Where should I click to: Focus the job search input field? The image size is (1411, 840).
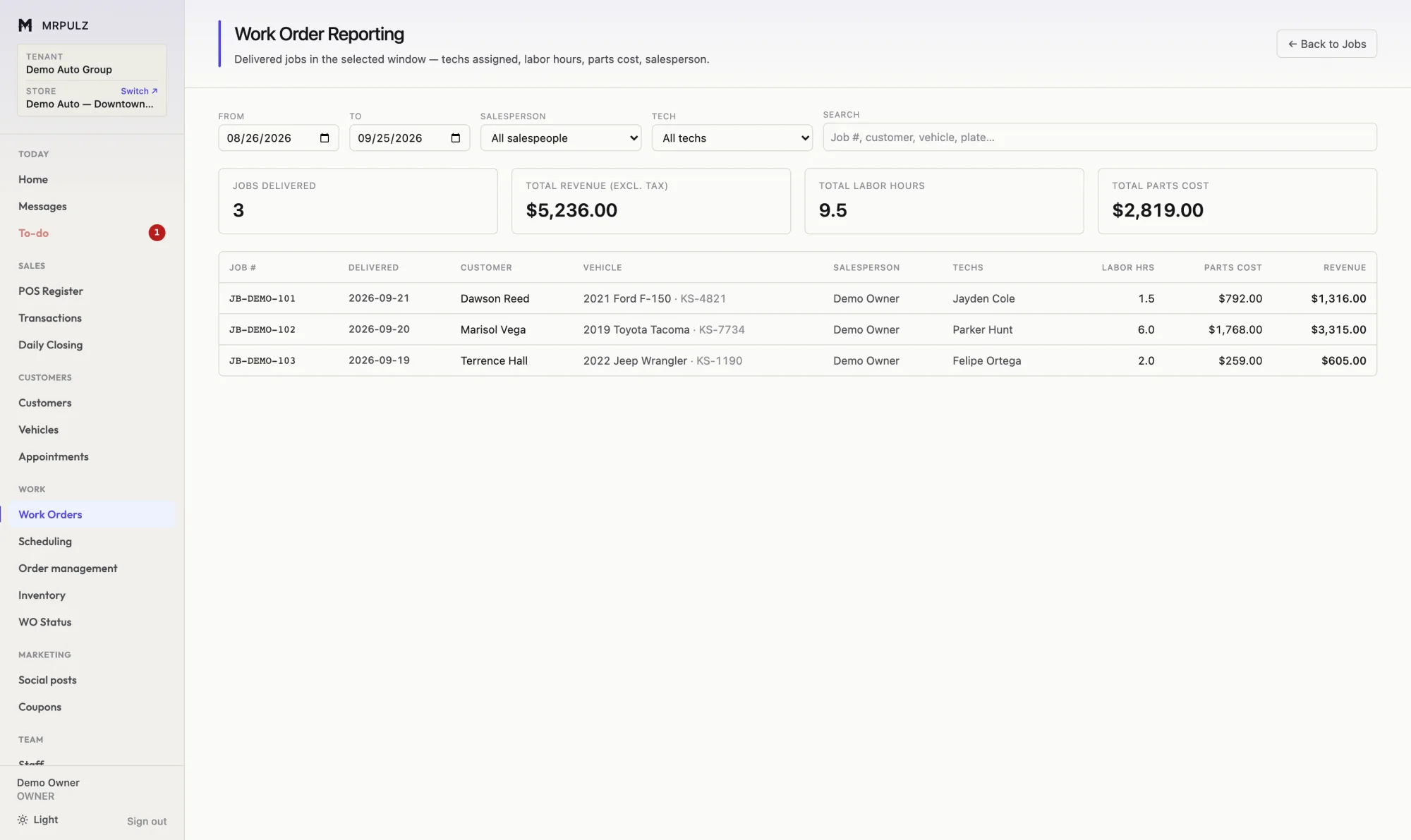point(1100,137)
